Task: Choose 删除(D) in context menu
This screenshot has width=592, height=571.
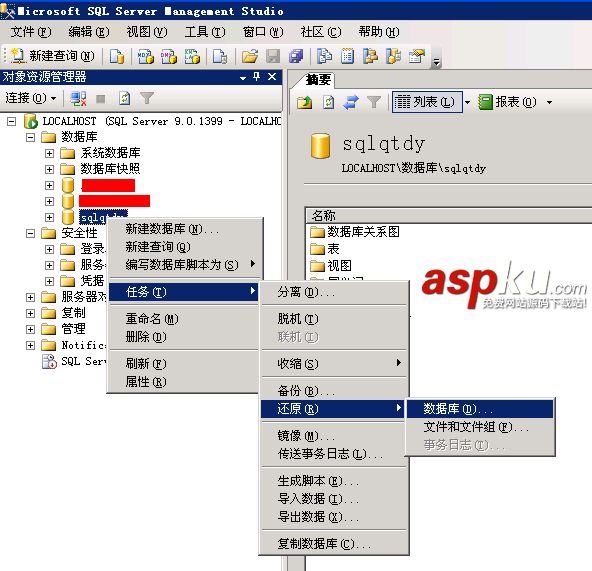Action: coord(184,336)
